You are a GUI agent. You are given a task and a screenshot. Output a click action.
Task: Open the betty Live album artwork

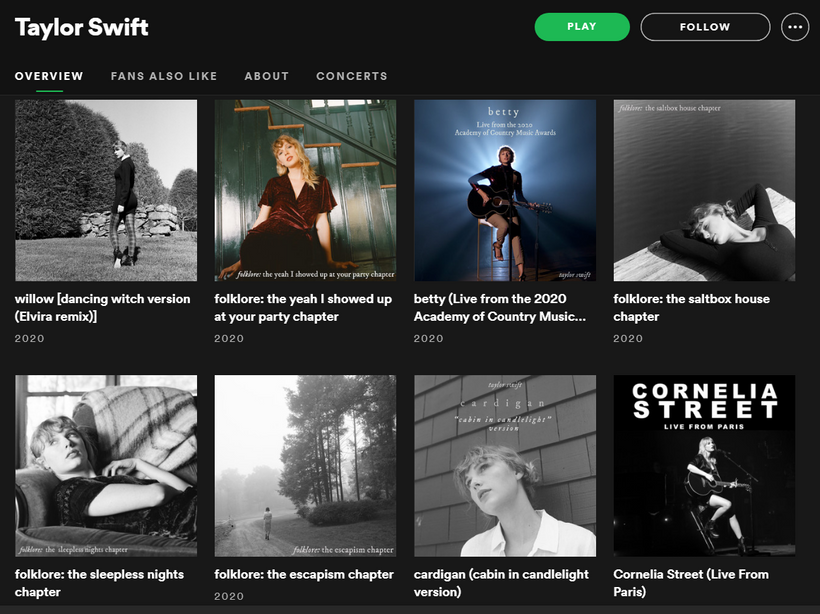pos(505,190)
